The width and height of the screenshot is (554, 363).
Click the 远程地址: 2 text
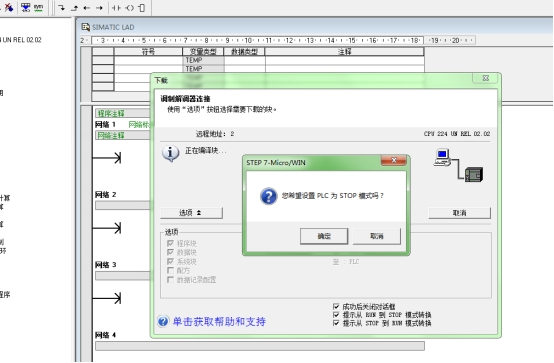pyautogui.click(x=215, y=134)
